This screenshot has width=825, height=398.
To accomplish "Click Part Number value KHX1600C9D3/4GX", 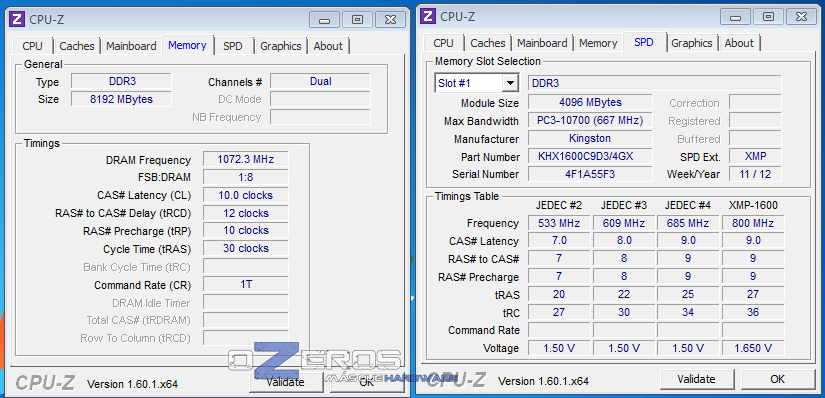I will pyautogui.click(x=590, y=156).
